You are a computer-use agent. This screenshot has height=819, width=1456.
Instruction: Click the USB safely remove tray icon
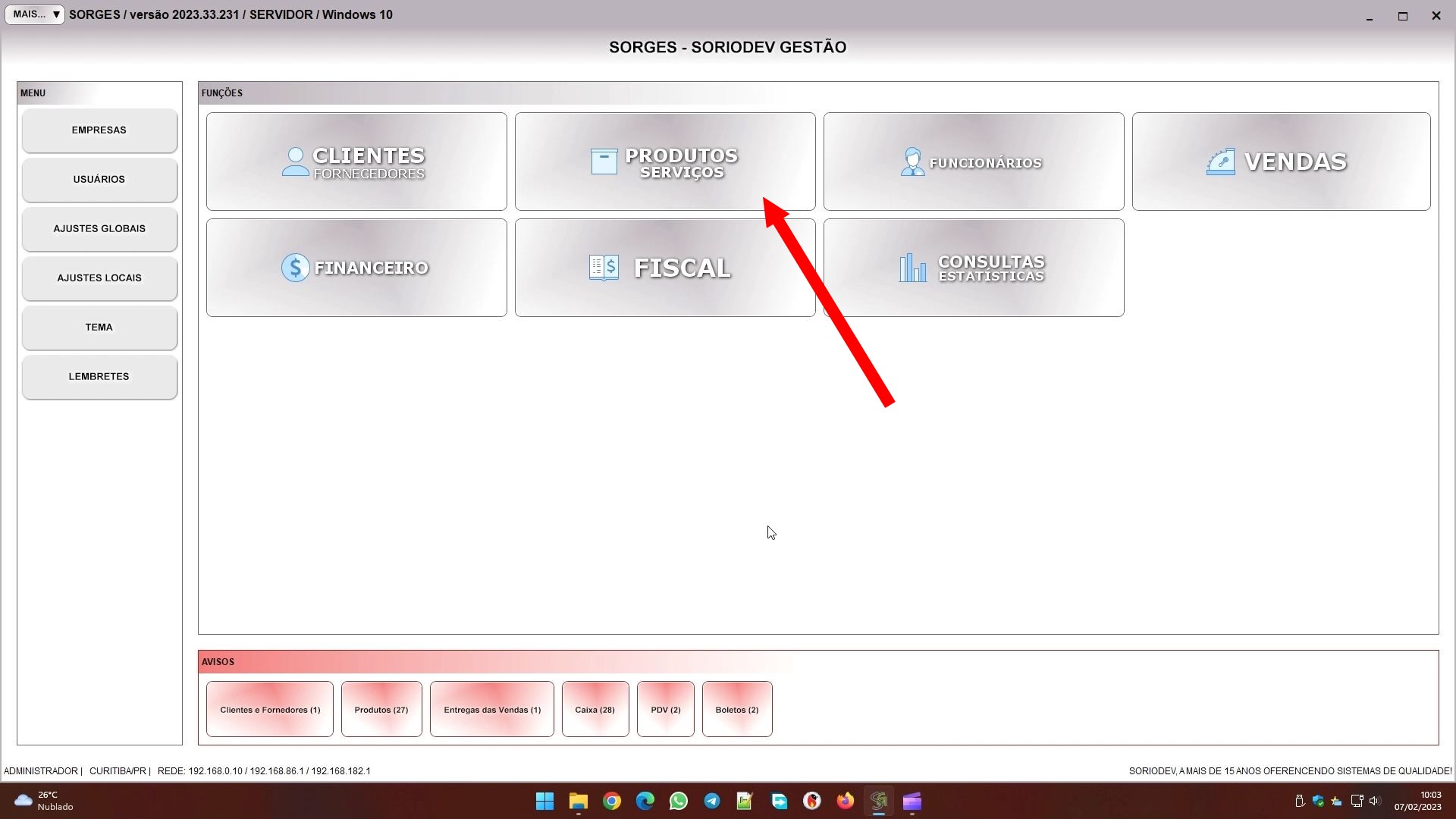point(1299,801)
